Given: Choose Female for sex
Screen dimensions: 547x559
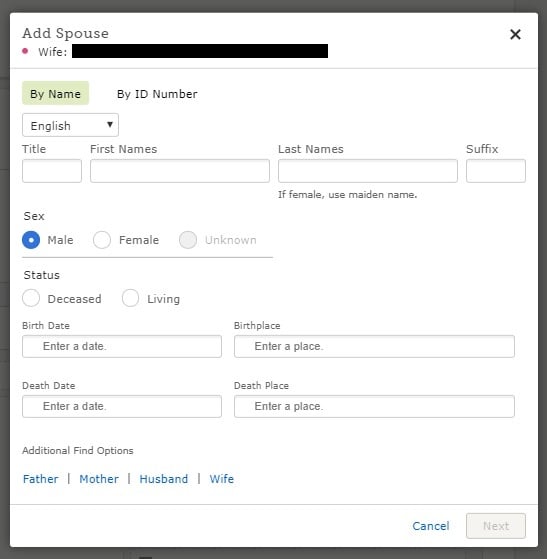Looking at the screenshot, I should tap(102, 240).
